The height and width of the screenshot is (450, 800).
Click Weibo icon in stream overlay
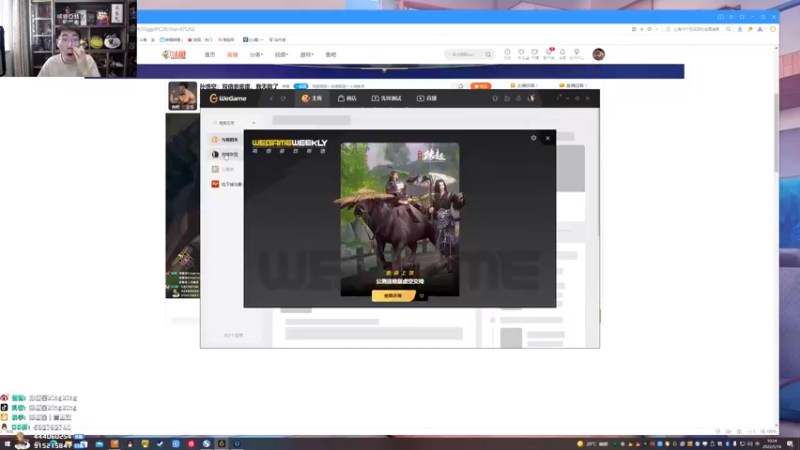click(x=4, y=397)
